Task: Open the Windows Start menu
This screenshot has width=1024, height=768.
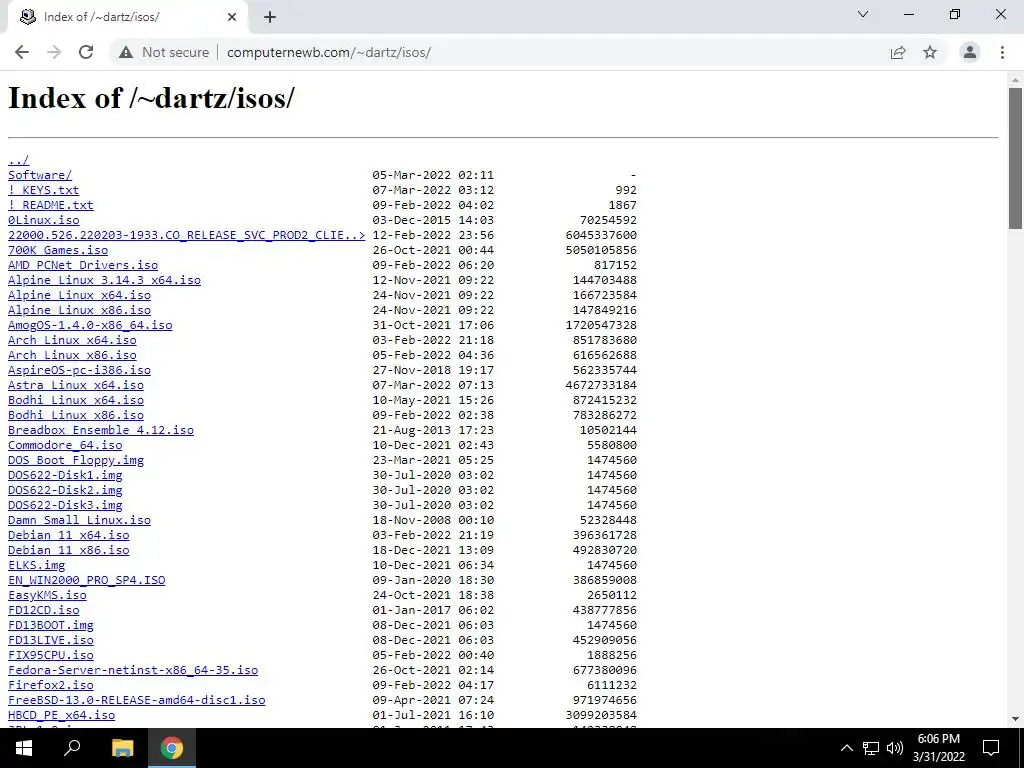Action: (24, 748)
